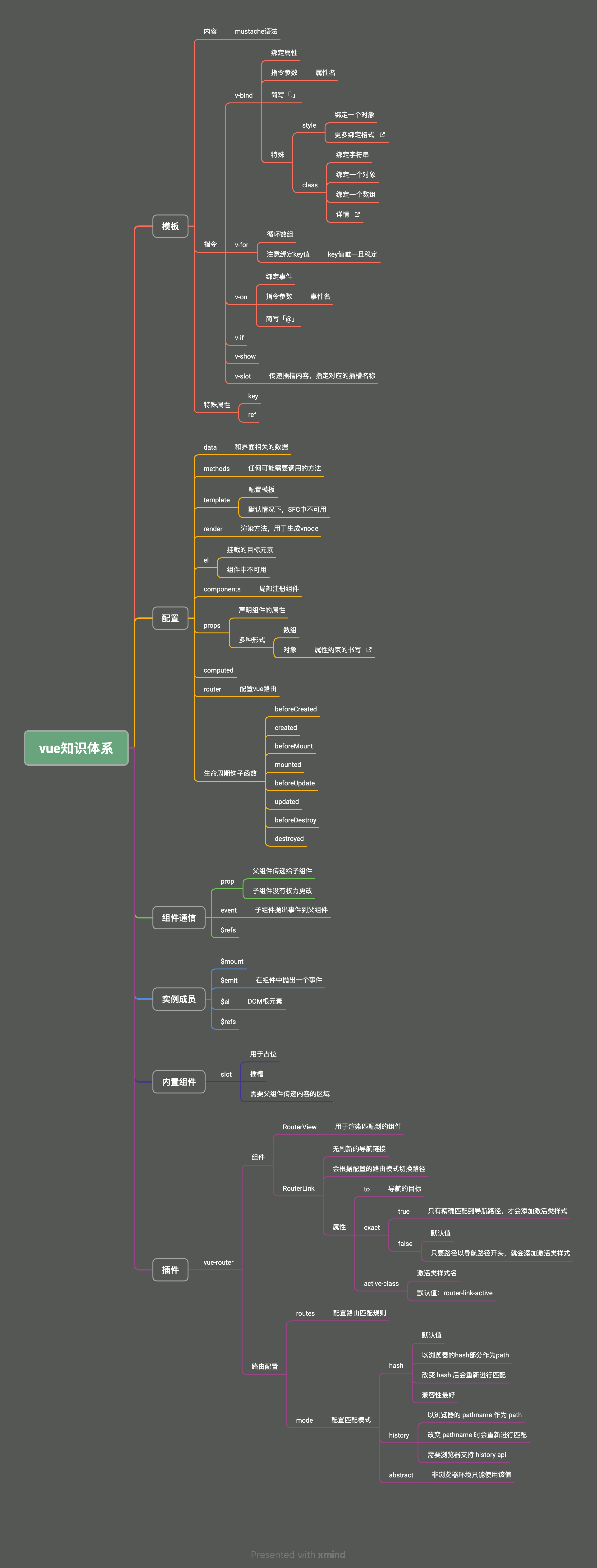
Task: Click the mounted hook
Action: 288,765
